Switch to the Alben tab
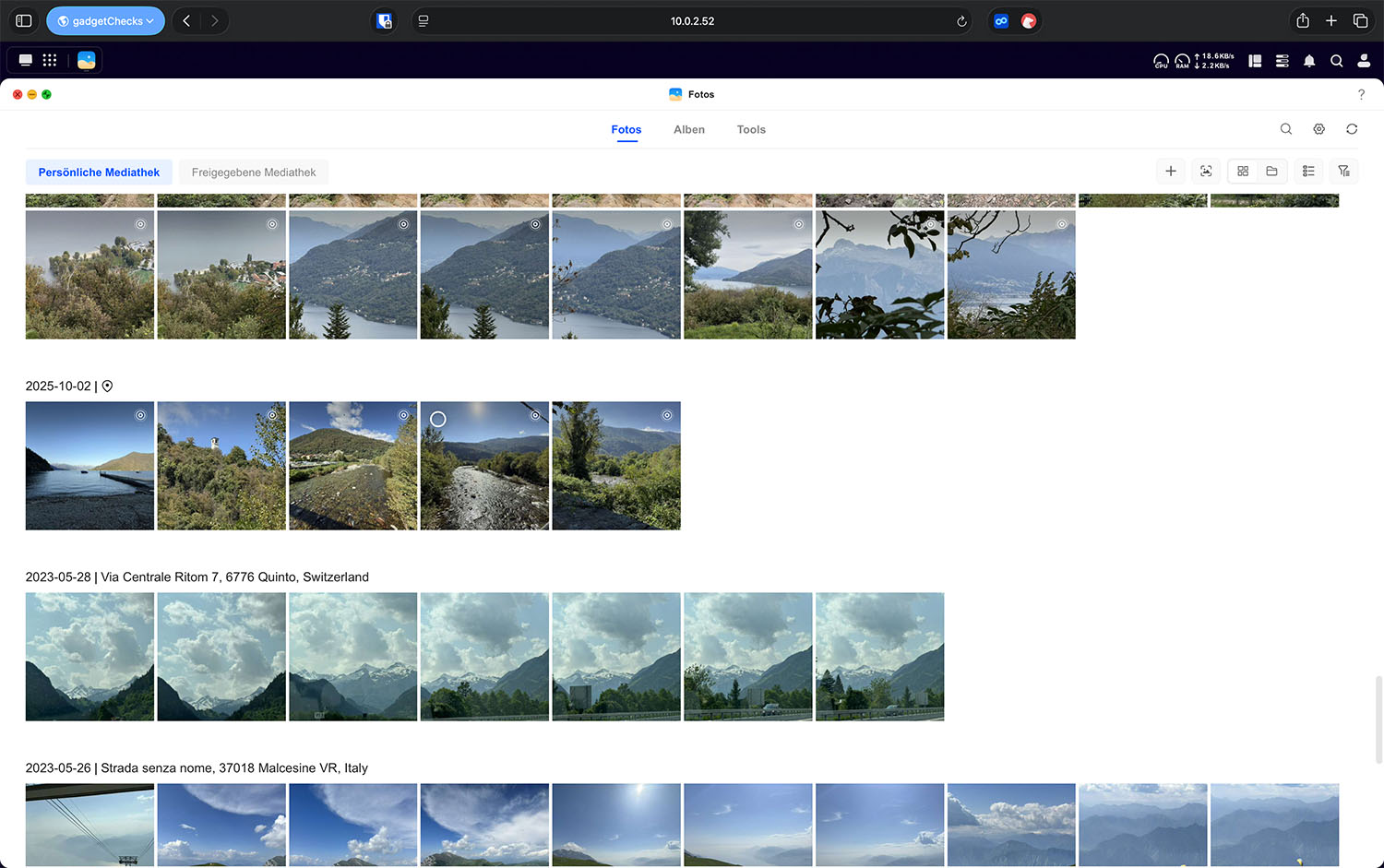The width and height of the screenshot is (1384, 868). tap(689, 130)
